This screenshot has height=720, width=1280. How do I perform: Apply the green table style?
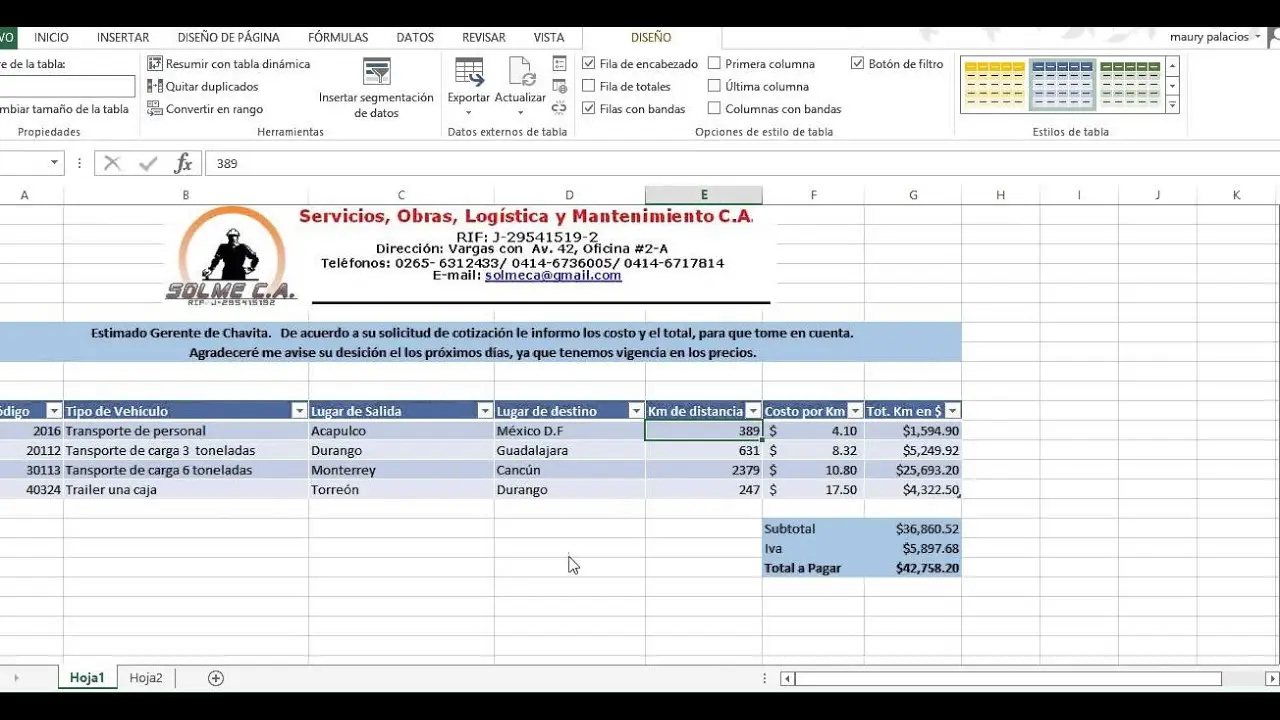[1130, 85]
